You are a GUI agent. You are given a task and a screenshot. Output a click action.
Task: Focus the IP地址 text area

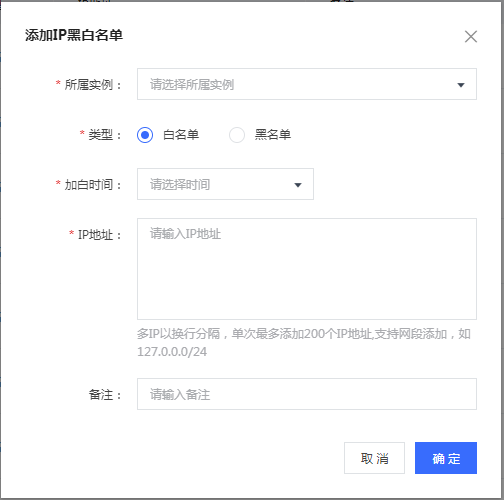click(x=307, y=269)
